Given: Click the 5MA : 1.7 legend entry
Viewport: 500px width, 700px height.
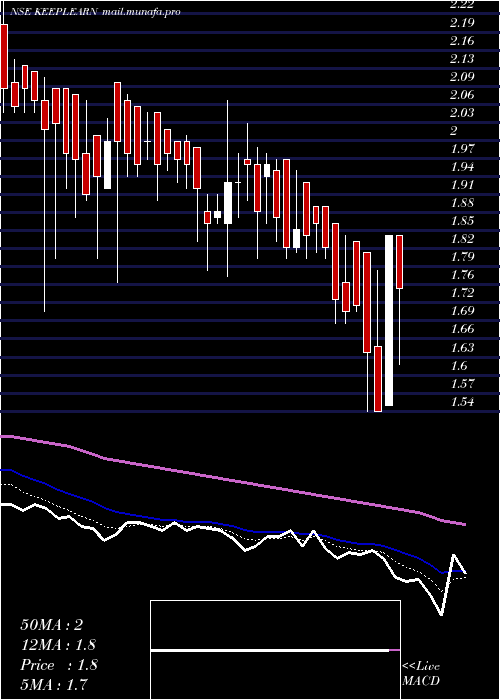Looking at the screenshot, I should click(x=54, y=684).
